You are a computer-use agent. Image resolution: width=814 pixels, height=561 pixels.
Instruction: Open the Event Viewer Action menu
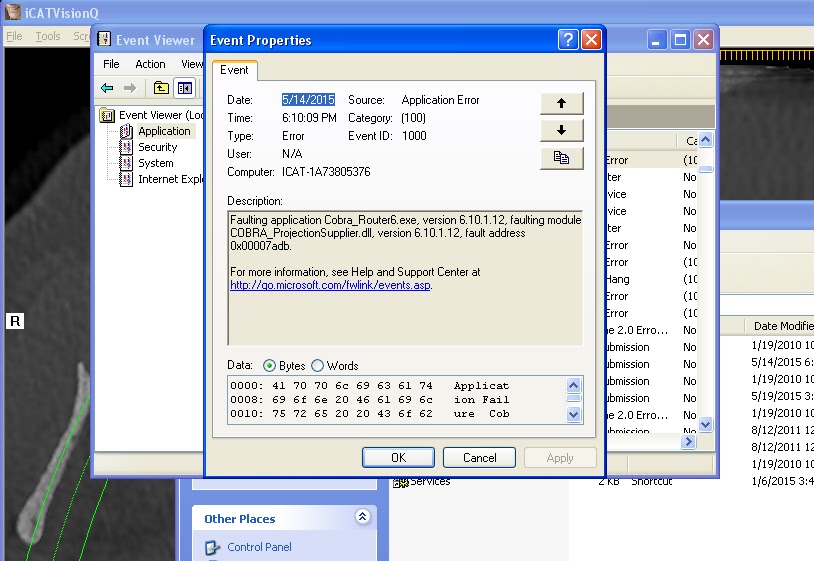point(150,64)
